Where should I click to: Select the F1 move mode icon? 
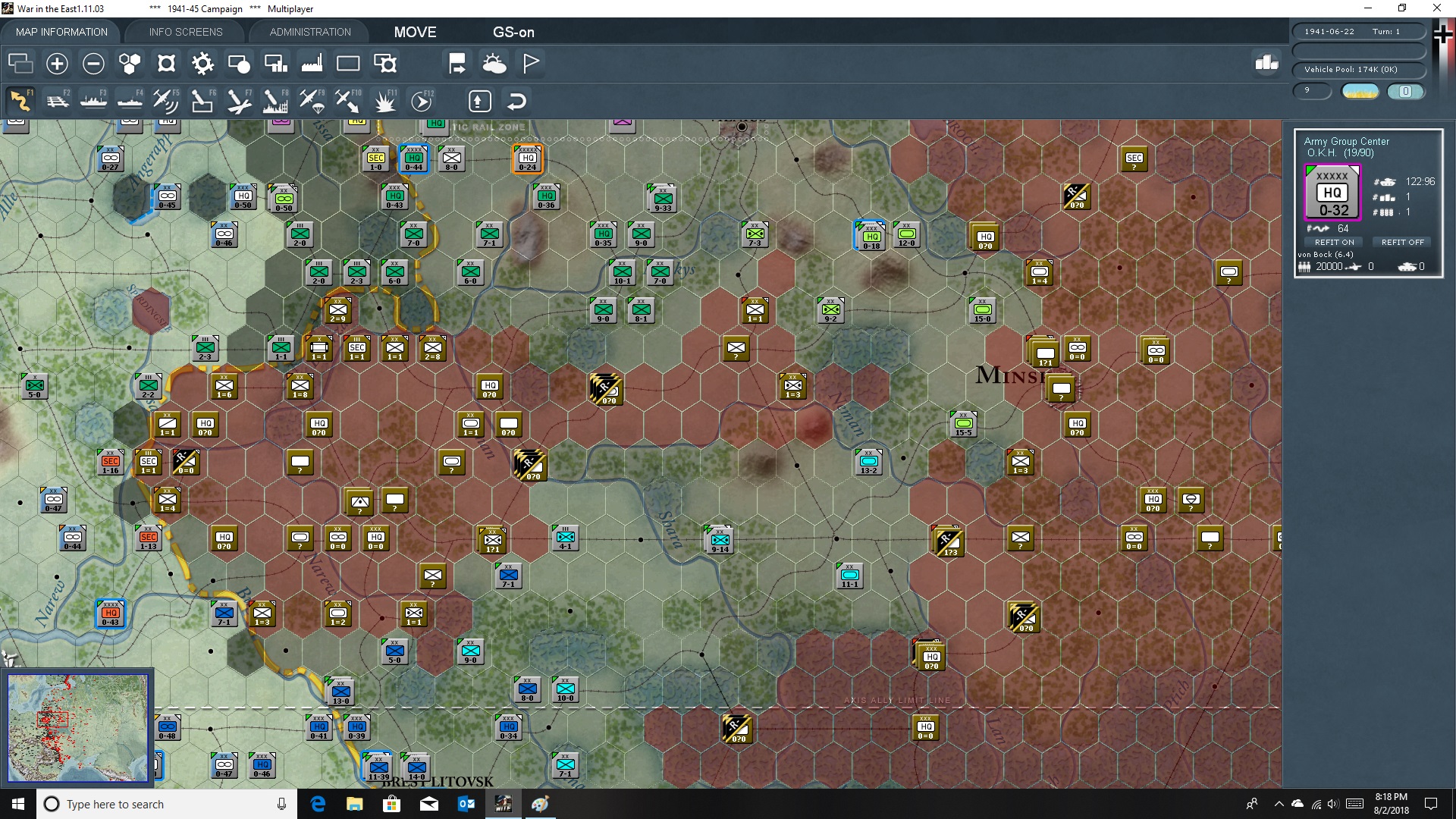(x=20, y=101)
